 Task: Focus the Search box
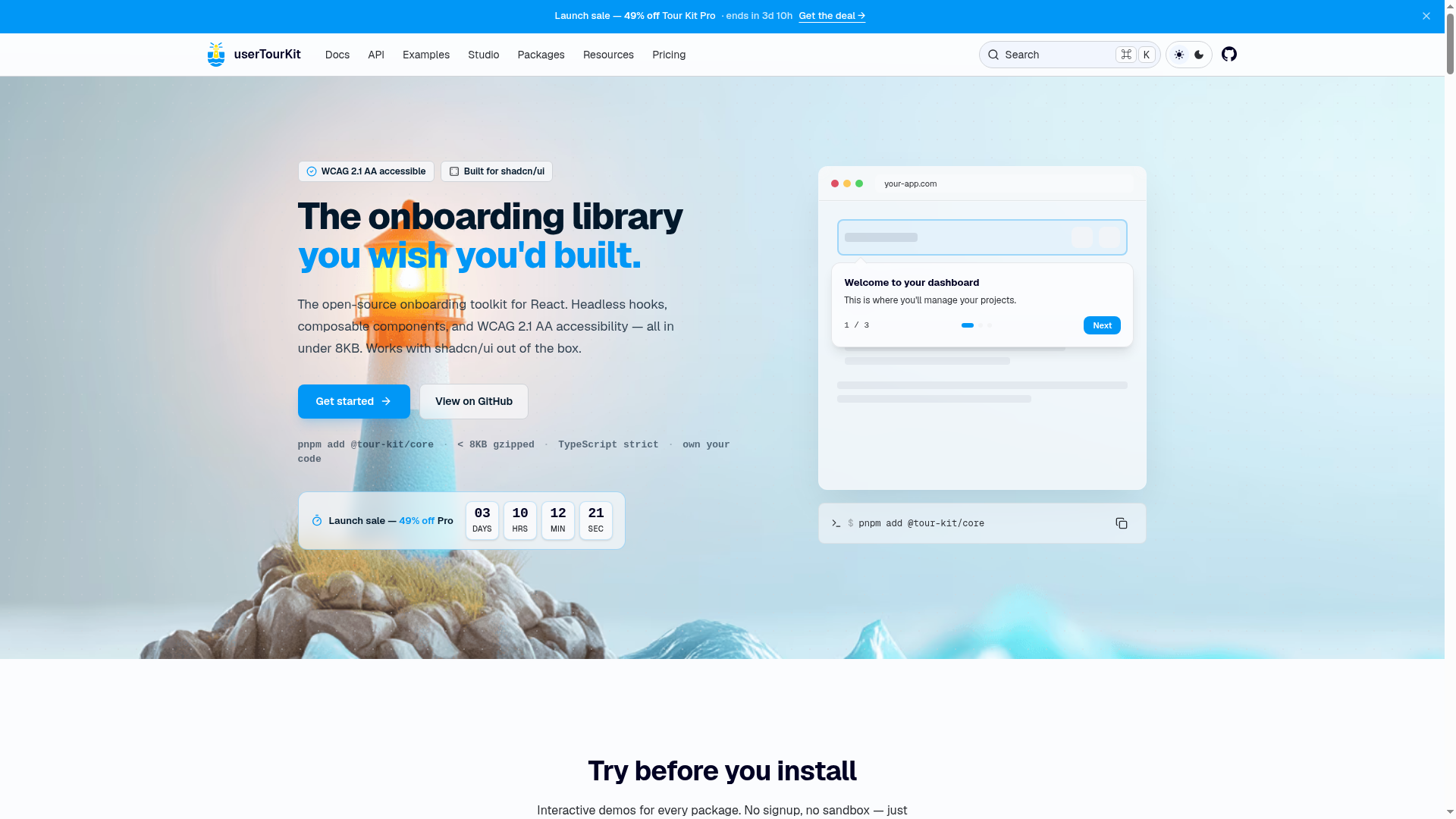1069,55
